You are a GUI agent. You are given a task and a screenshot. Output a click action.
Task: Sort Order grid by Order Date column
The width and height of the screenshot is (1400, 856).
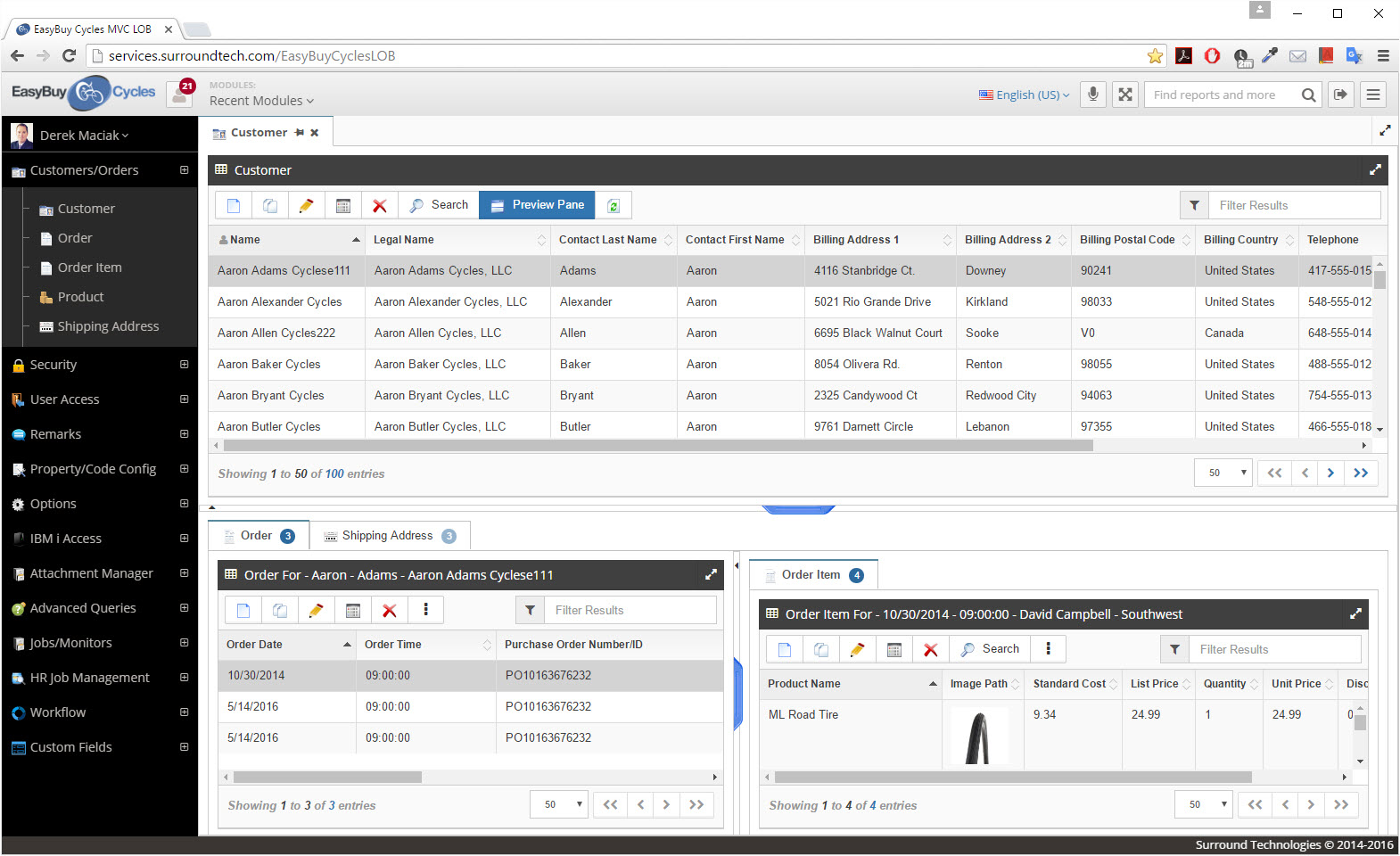click(x=287, y=644)
